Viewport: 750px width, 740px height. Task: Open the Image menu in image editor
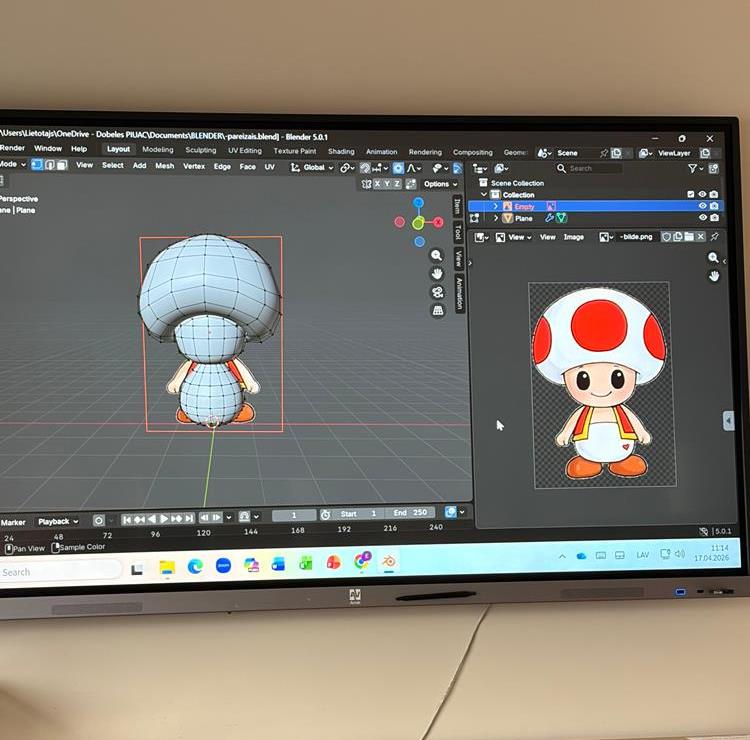click(573, 237)
